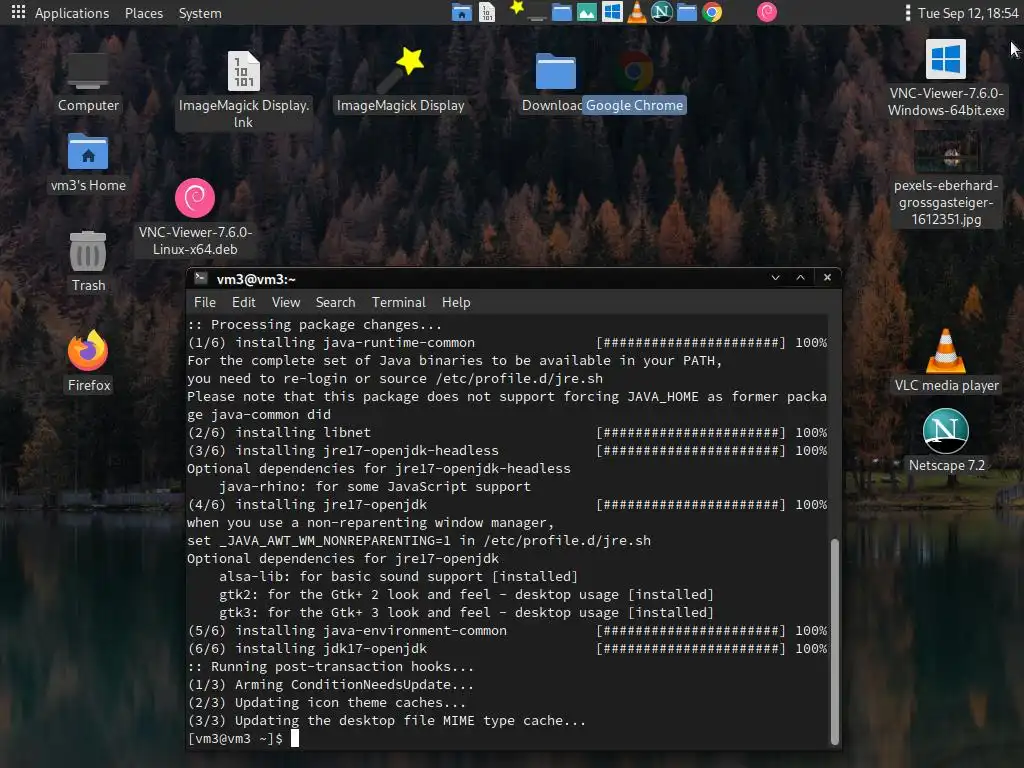Click the panel handle dots next to clock
This screenshot has height=768, width=1024.
907,13
